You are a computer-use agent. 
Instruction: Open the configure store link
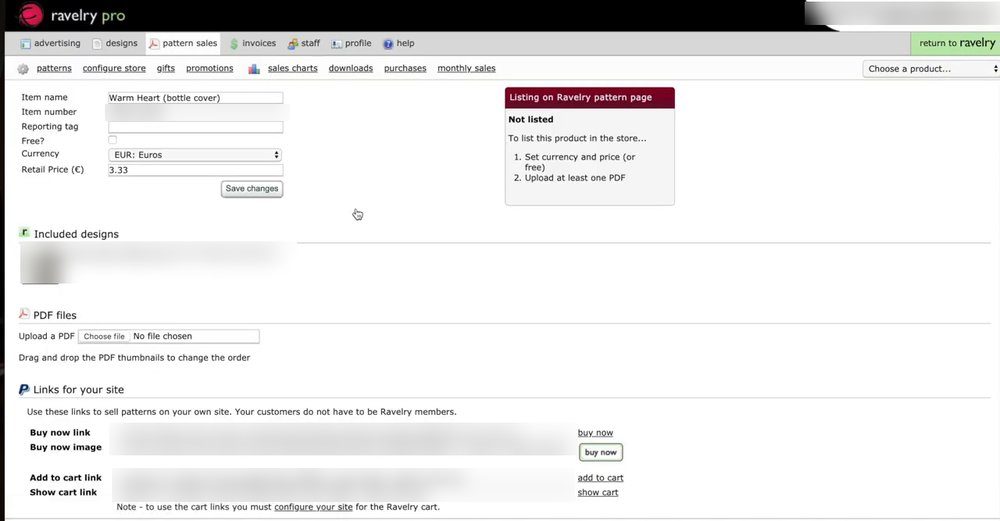114,68
